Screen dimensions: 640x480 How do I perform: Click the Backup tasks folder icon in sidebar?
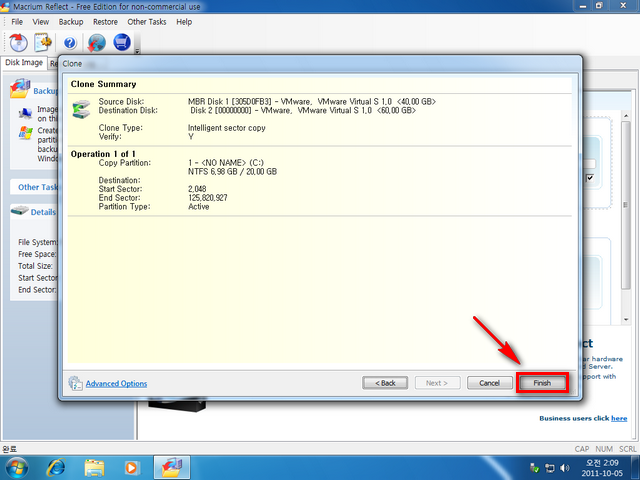pyautogui.click(x=20, y=89)
